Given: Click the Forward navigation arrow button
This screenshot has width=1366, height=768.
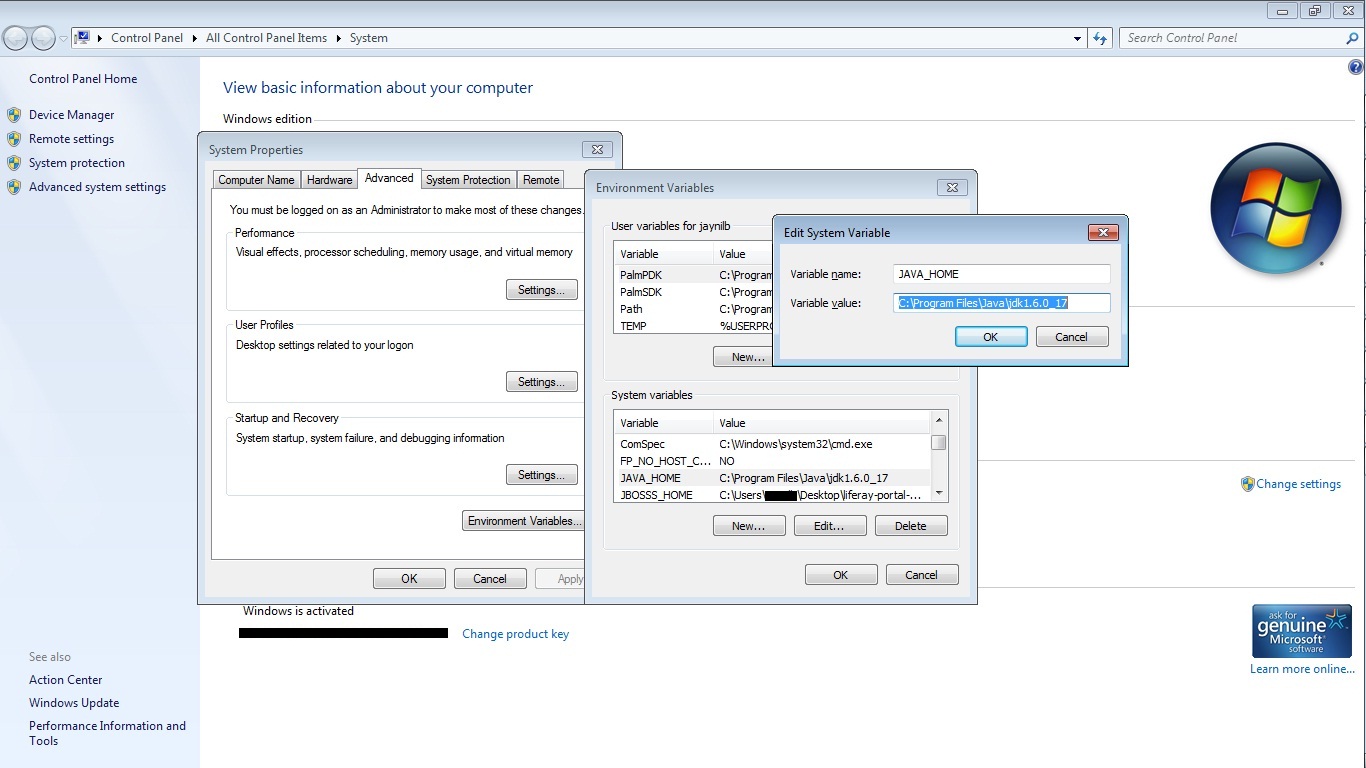Looking at the screenshot, I should (x=43, y=38).
